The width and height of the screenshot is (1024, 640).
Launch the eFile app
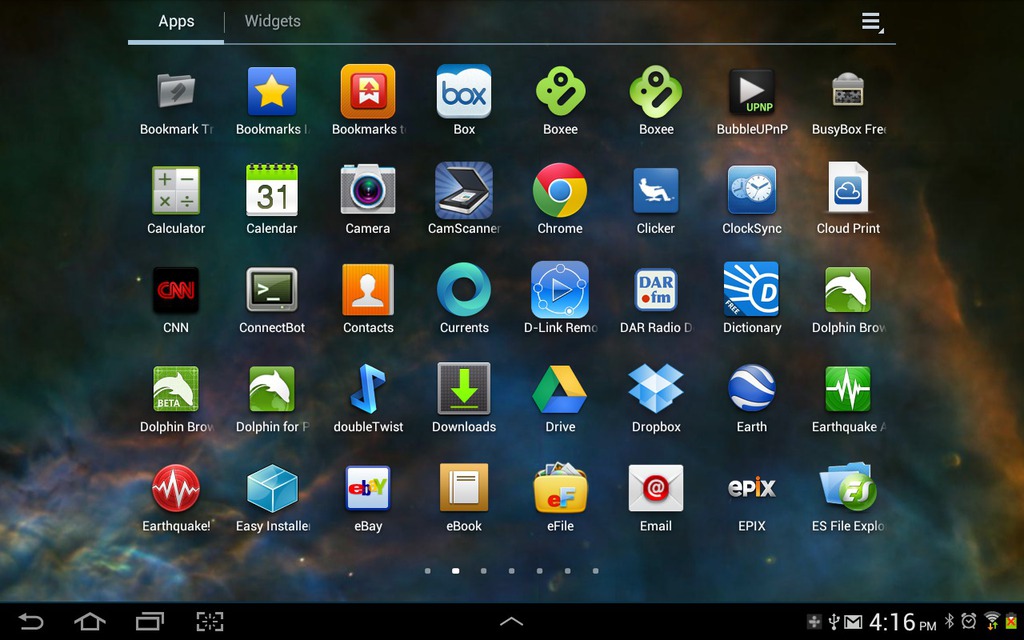[560, 488]
